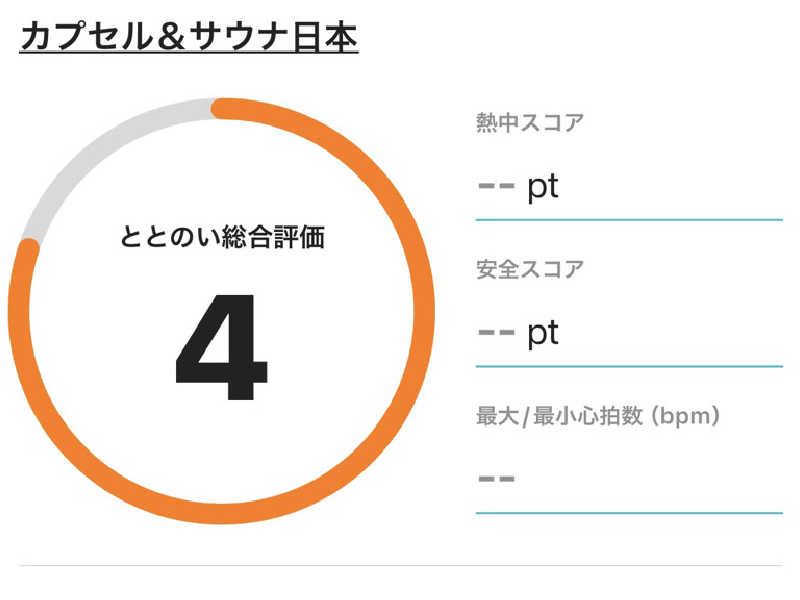This screenshot has width=800, height=600.
Task: Select the 安全スコア label
Action: (x=530, y=269)
